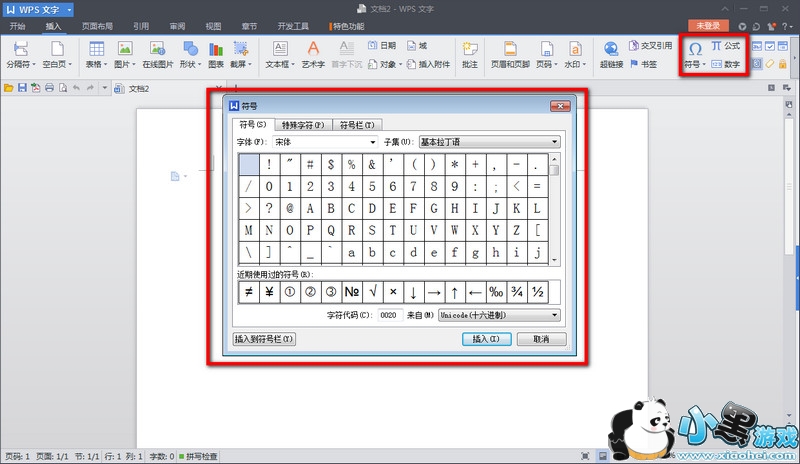Click the Omega symbol icon in ribbon
This screenshot has height=464, width=800.
(694, 47)
